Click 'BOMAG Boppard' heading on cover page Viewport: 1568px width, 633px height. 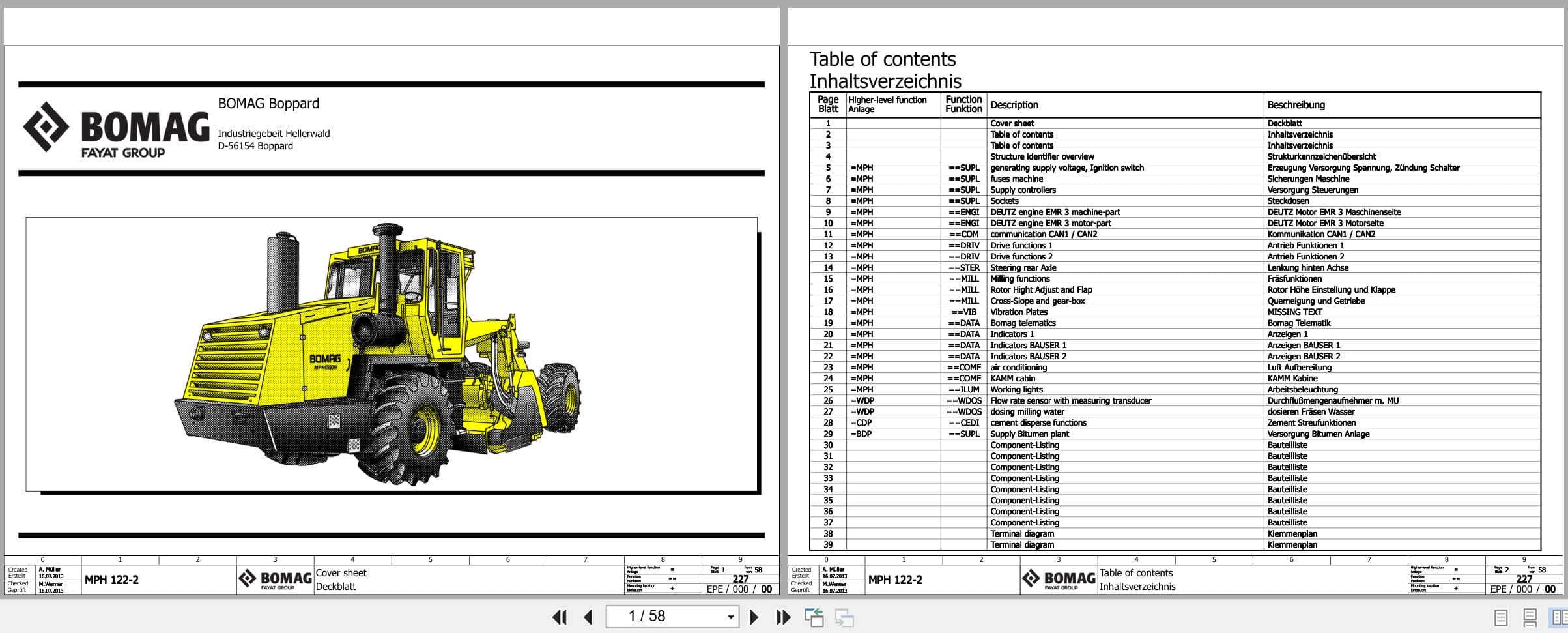(268, 103)
